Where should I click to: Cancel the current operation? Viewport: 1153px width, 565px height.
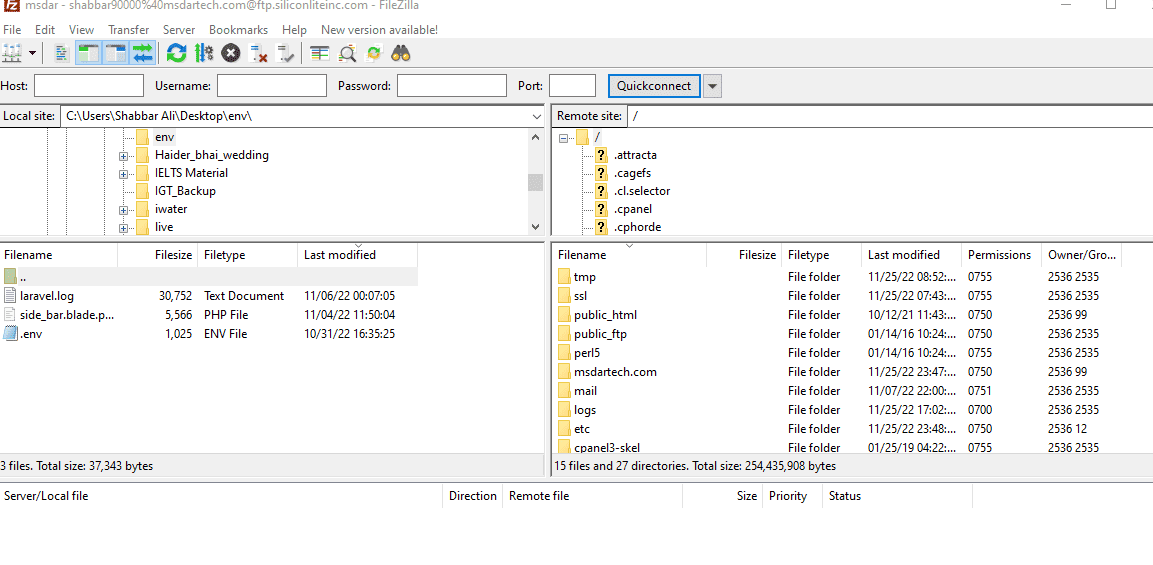231,53
